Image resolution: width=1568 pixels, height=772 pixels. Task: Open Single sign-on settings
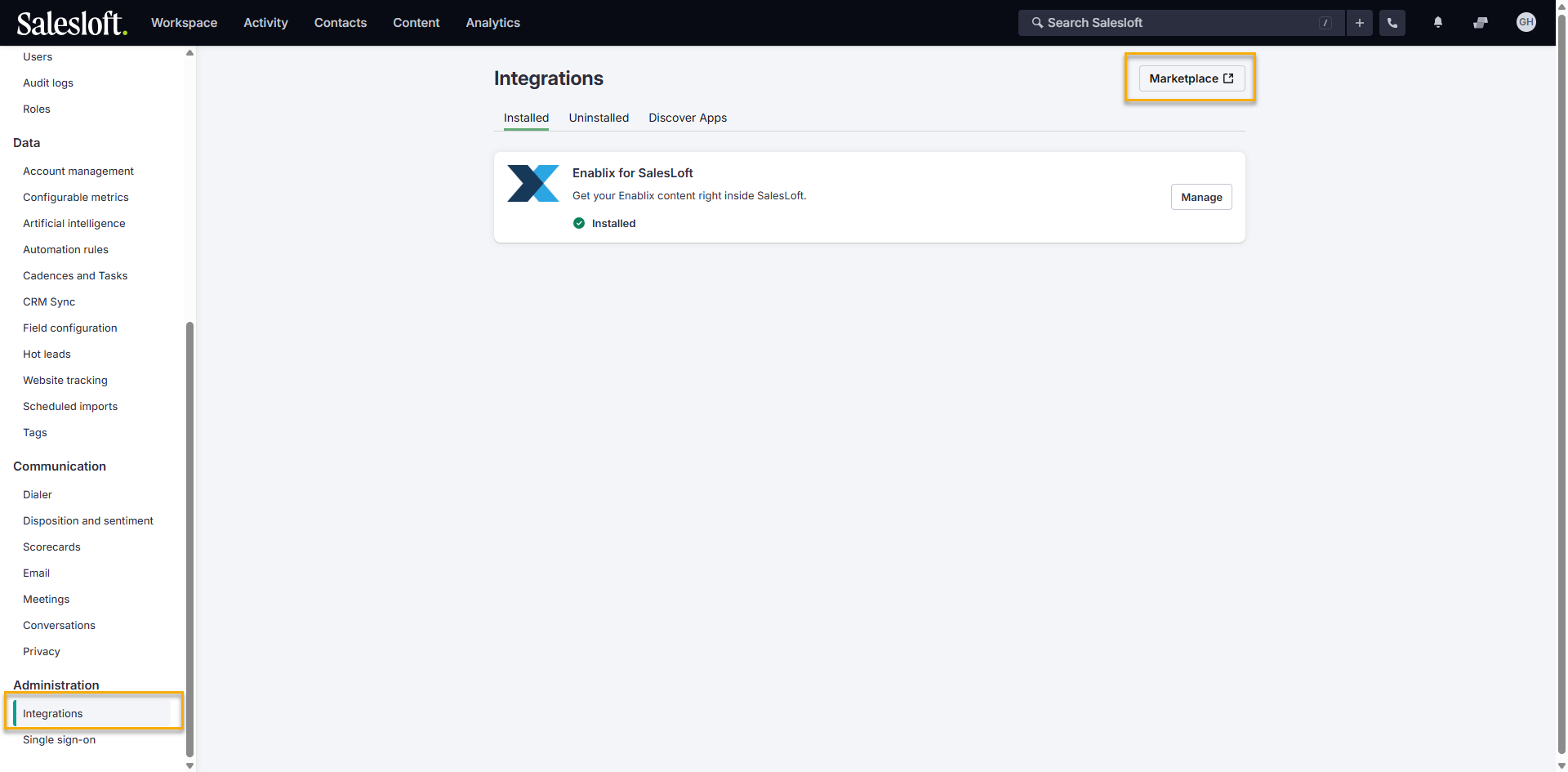tap(59, 739)
